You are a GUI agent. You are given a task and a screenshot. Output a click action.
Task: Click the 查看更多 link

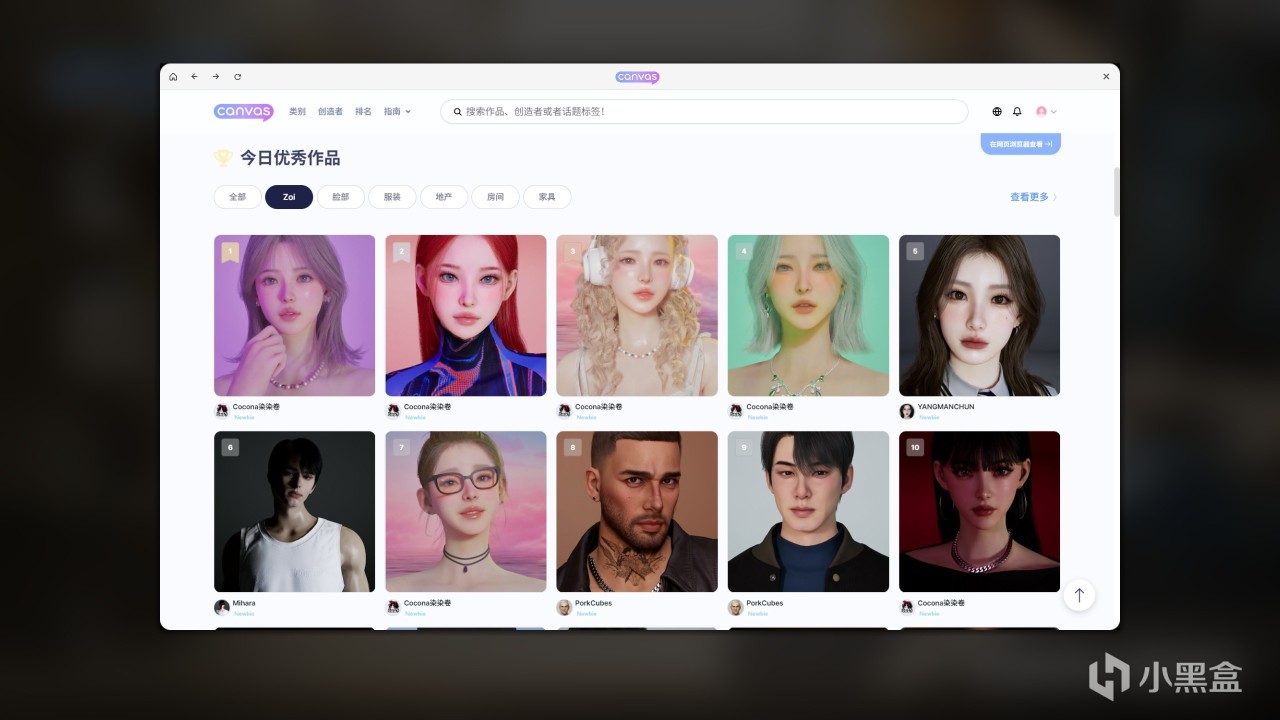[1033, 197]
